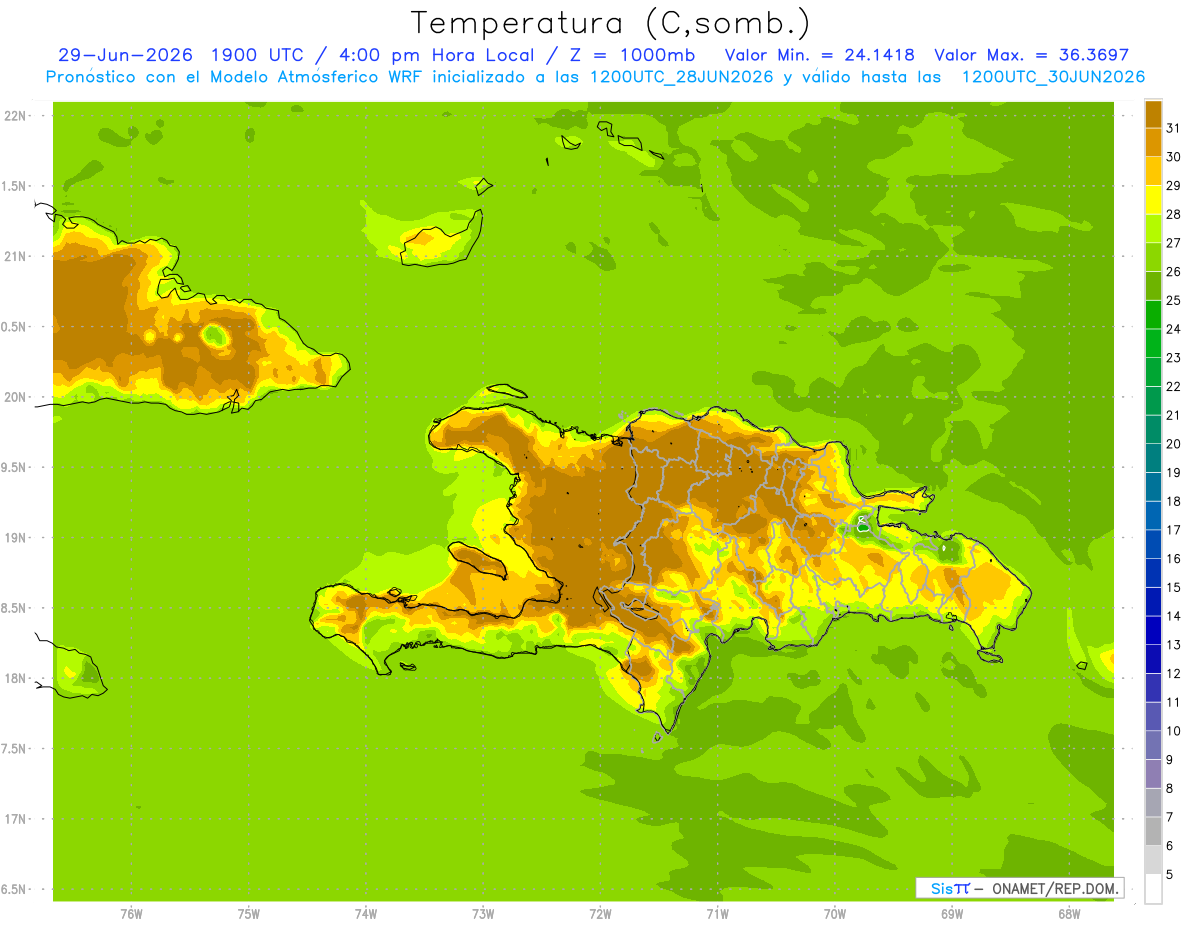Screen dimensions: 1200x927
Task: Click the "21N" latitude axis label
Action: 16,256
